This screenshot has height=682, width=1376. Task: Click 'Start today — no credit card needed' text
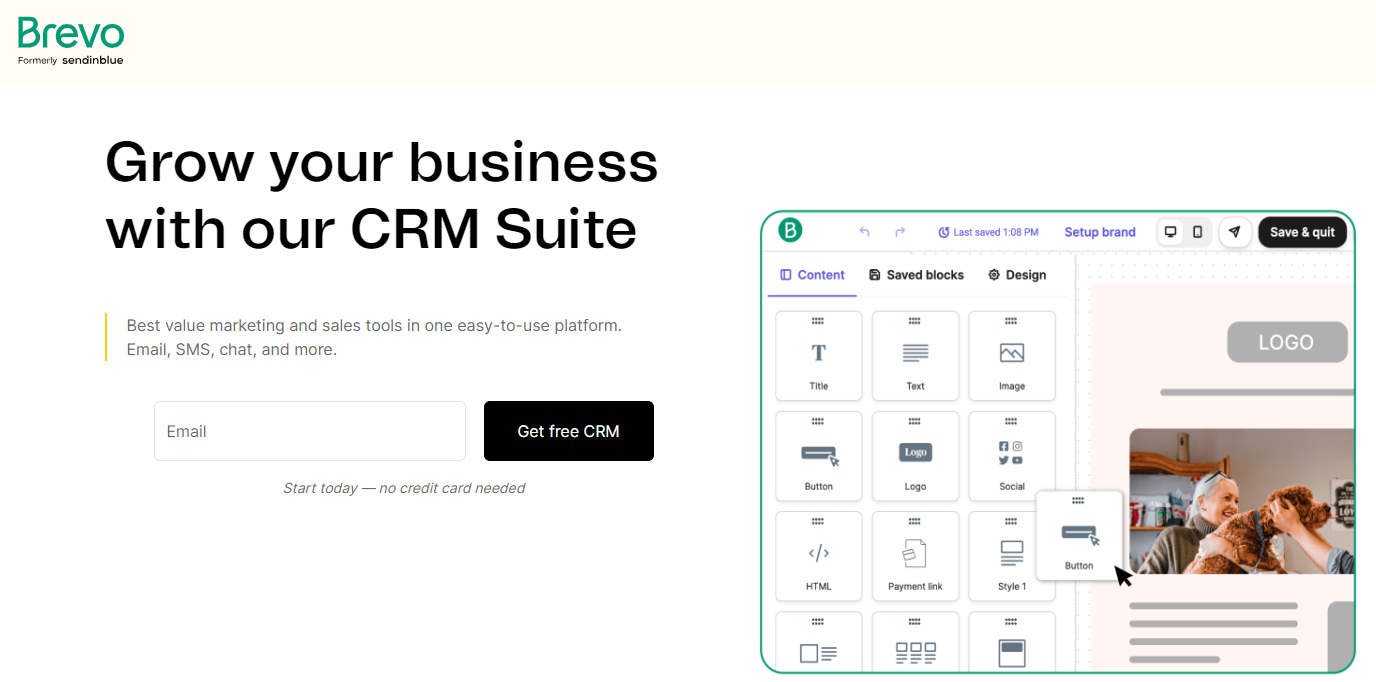click(x=404, y=488)
